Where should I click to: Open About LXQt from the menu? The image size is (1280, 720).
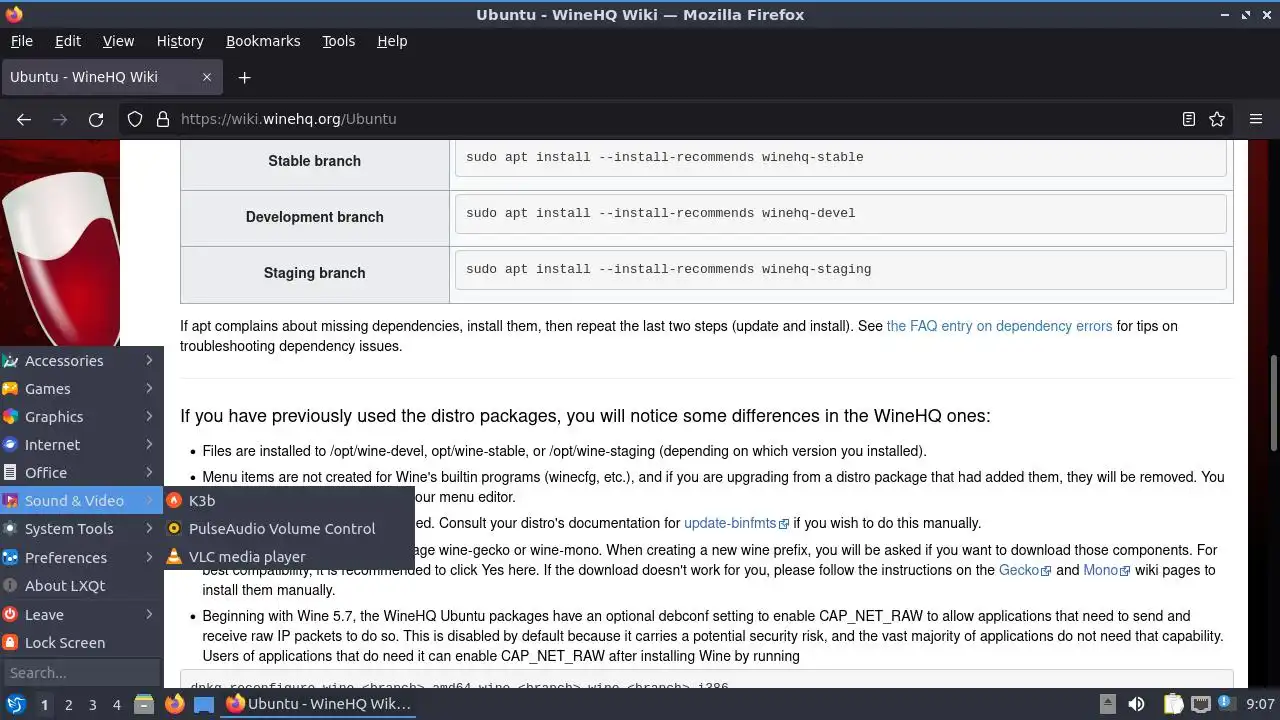pyautogui.click(x=81, y=586)
